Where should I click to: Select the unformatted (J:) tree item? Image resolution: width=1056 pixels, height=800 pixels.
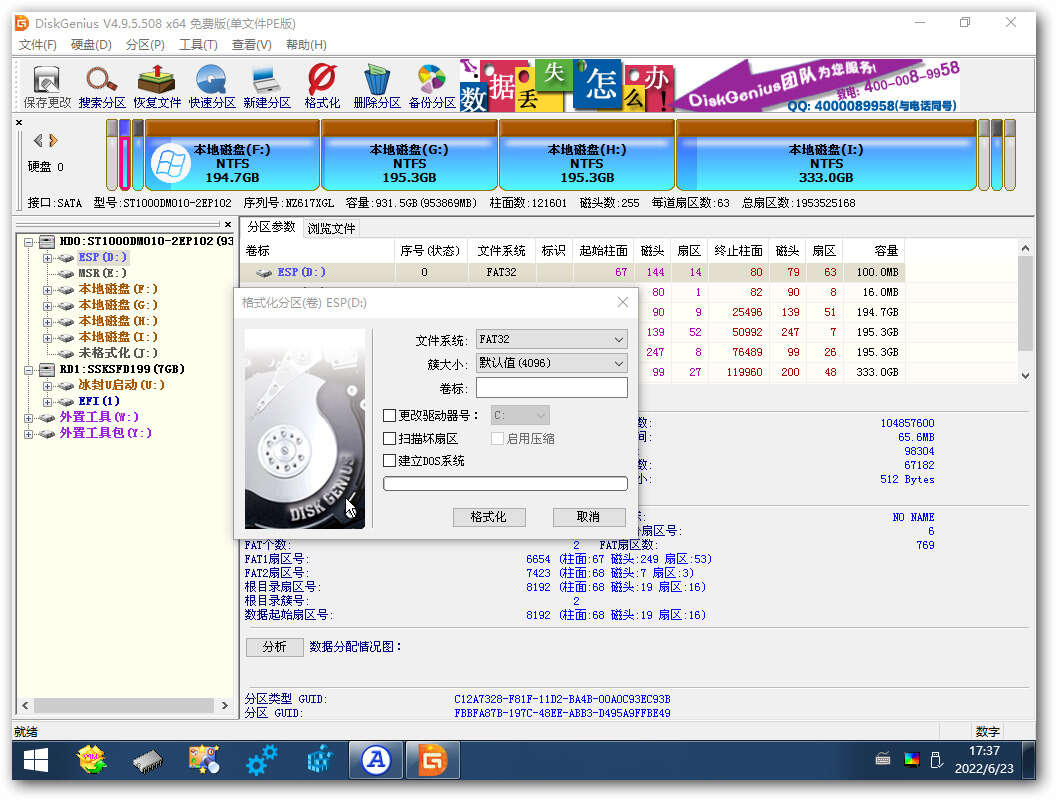click(x=118, y=353)
